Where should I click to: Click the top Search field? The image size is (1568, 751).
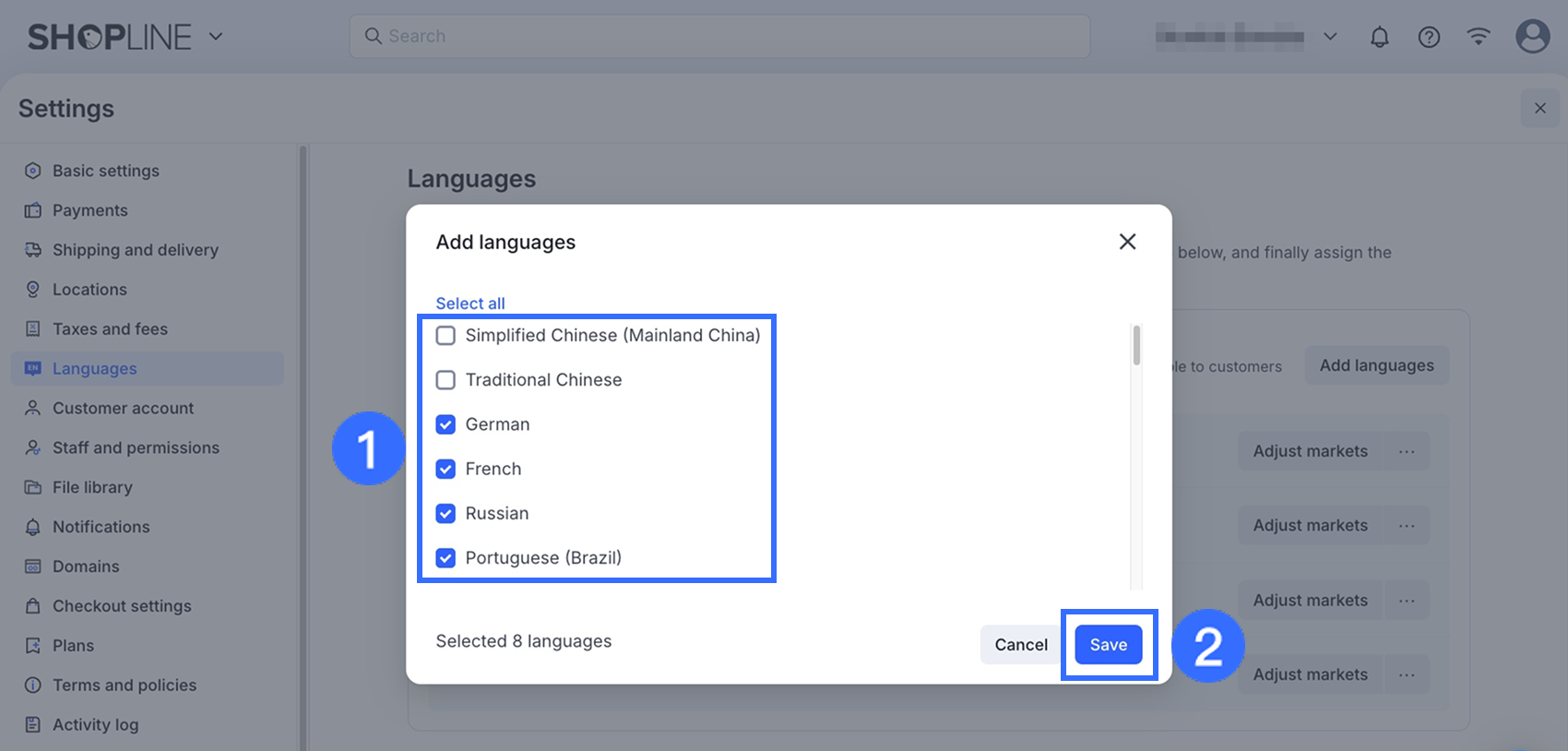[x=719, y=36]
